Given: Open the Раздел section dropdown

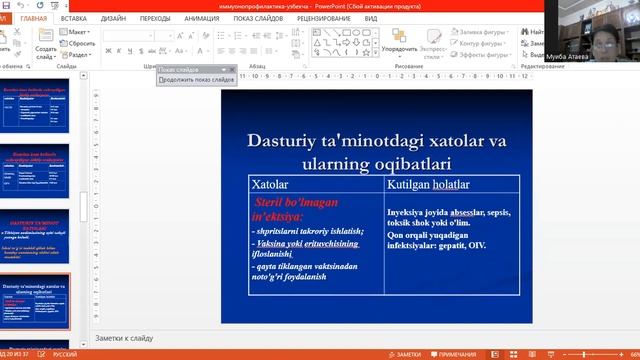Looking at the screenshot, I should 76,54.
